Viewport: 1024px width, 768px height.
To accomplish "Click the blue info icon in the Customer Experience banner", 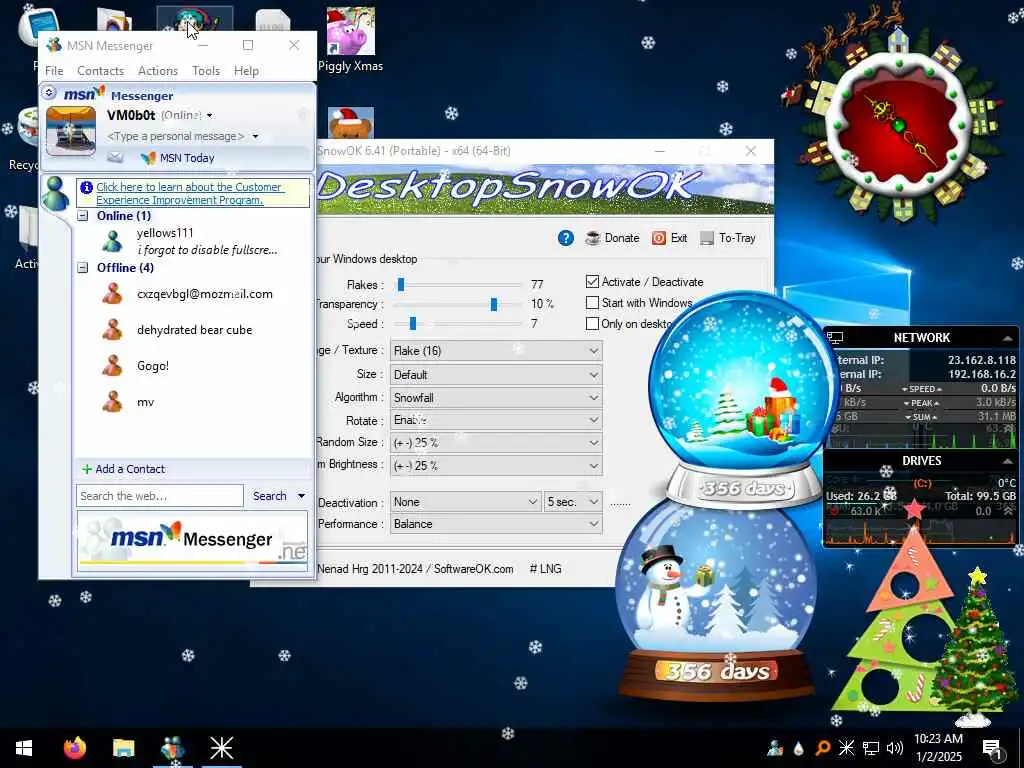I will [x=86, y=187].
